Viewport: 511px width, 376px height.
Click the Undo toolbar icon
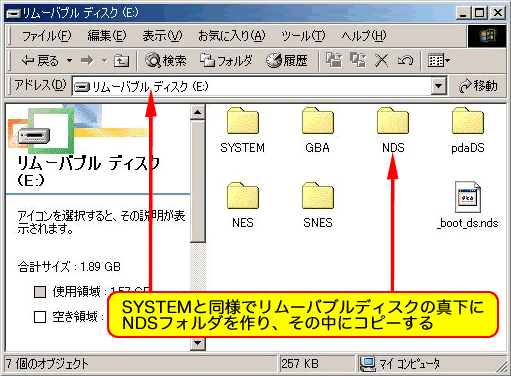[x=405, y=61]
